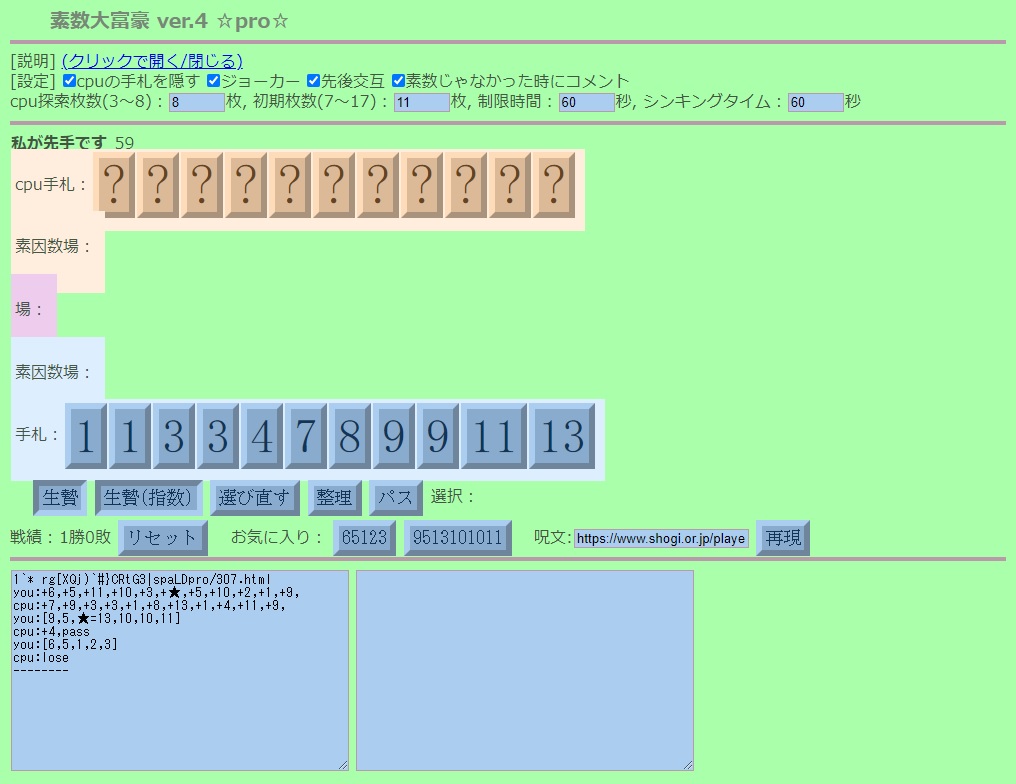Click the 呪文 URL input field
1016x784 pixels.
click(661, 538)
